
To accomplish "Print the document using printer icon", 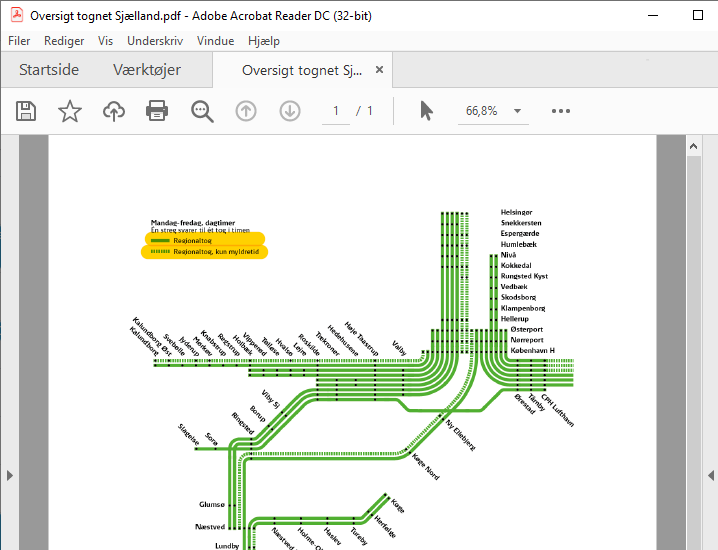I will point(157,111).
